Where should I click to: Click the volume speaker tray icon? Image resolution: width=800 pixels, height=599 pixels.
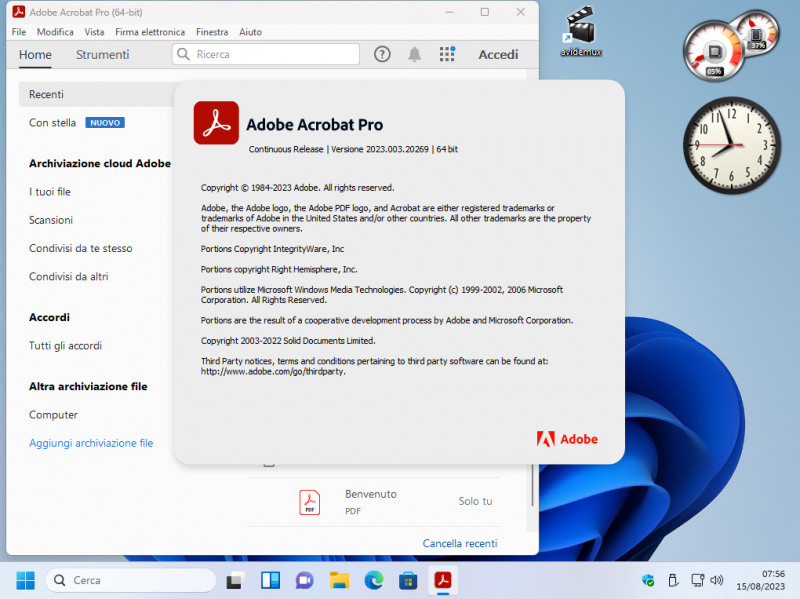(x=717, y=580)
